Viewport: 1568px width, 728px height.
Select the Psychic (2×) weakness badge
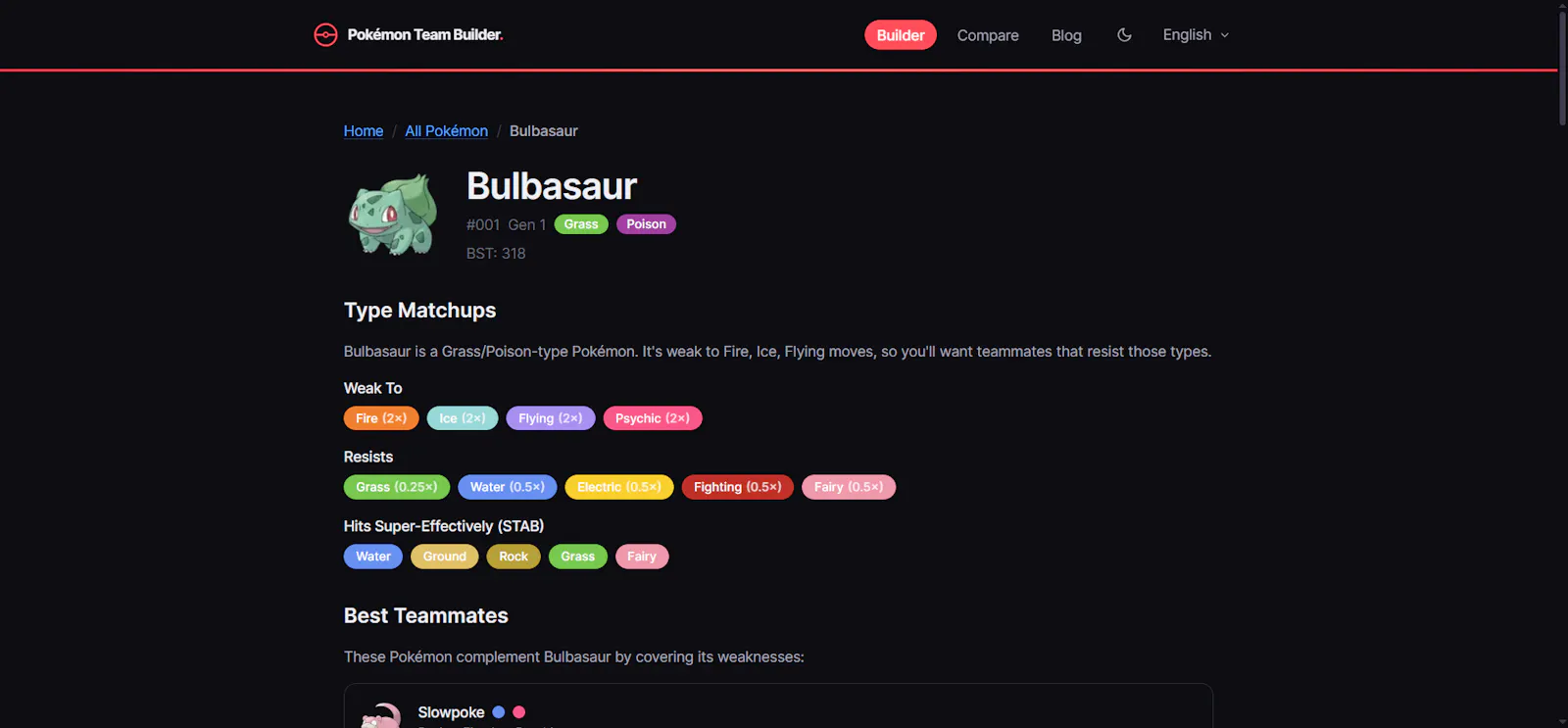click(653, 418)
